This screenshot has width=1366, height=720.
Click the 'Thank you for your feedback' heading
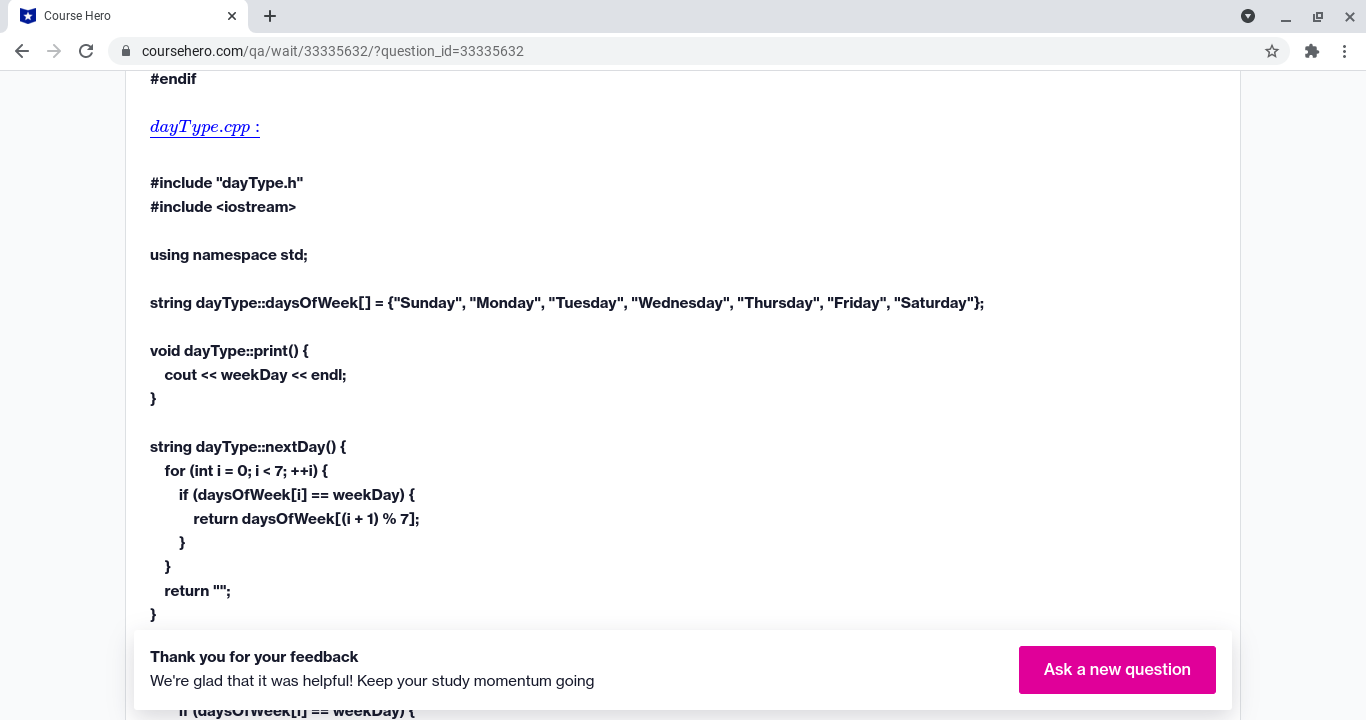254,657
